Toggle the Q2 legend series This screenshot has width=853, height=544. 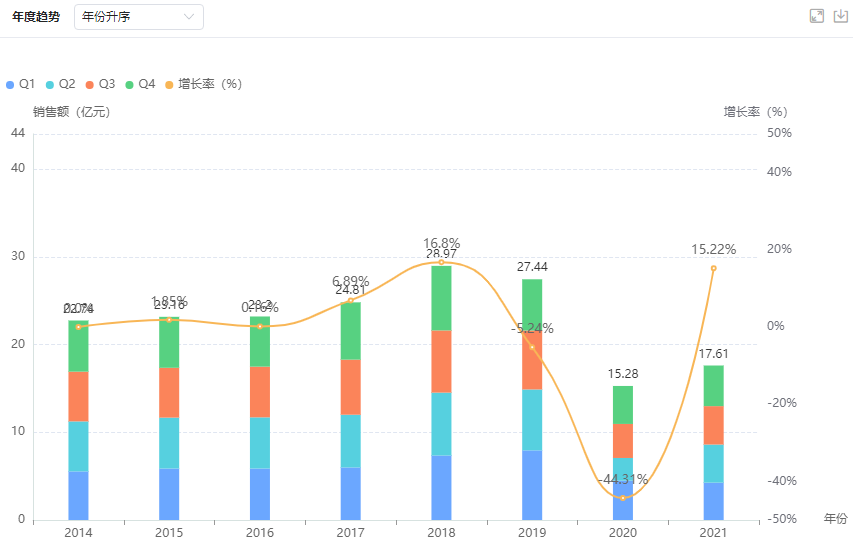(x=61, y=84)
